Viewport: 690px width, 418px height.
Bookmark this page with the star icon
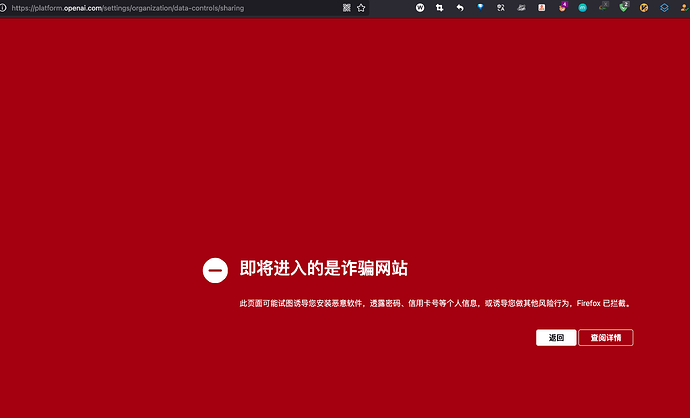pos(361,8)
